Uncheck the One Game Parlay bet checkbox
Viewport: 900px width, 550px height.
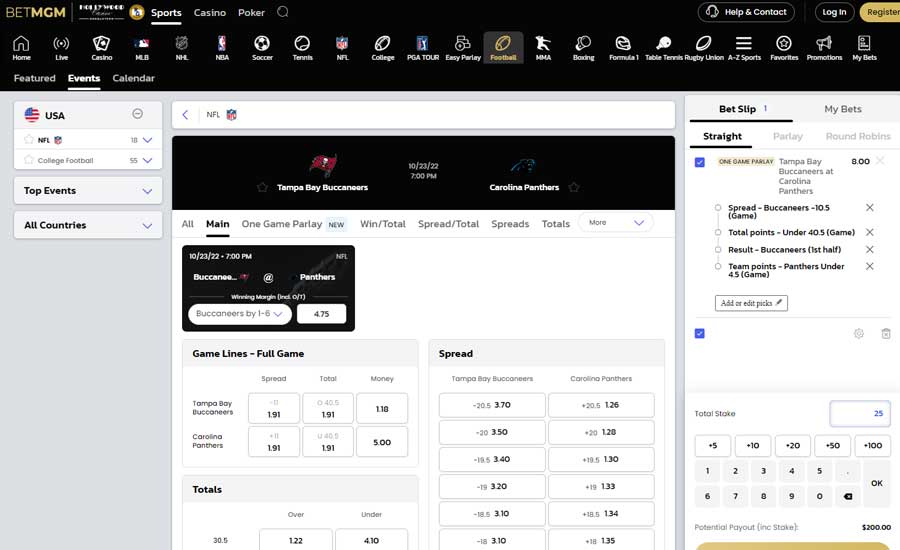coord(700,162)
